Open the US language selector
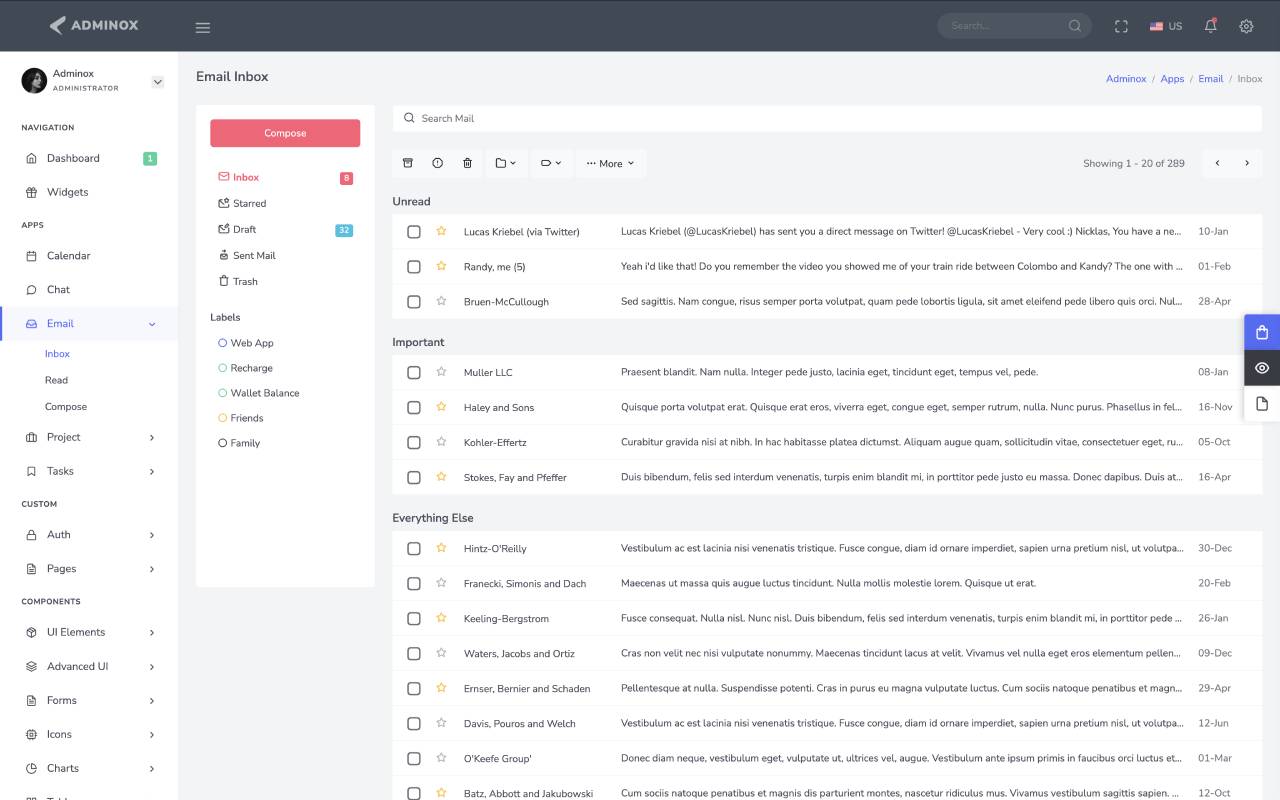 pyautogui.click(x=1166, y=26)
